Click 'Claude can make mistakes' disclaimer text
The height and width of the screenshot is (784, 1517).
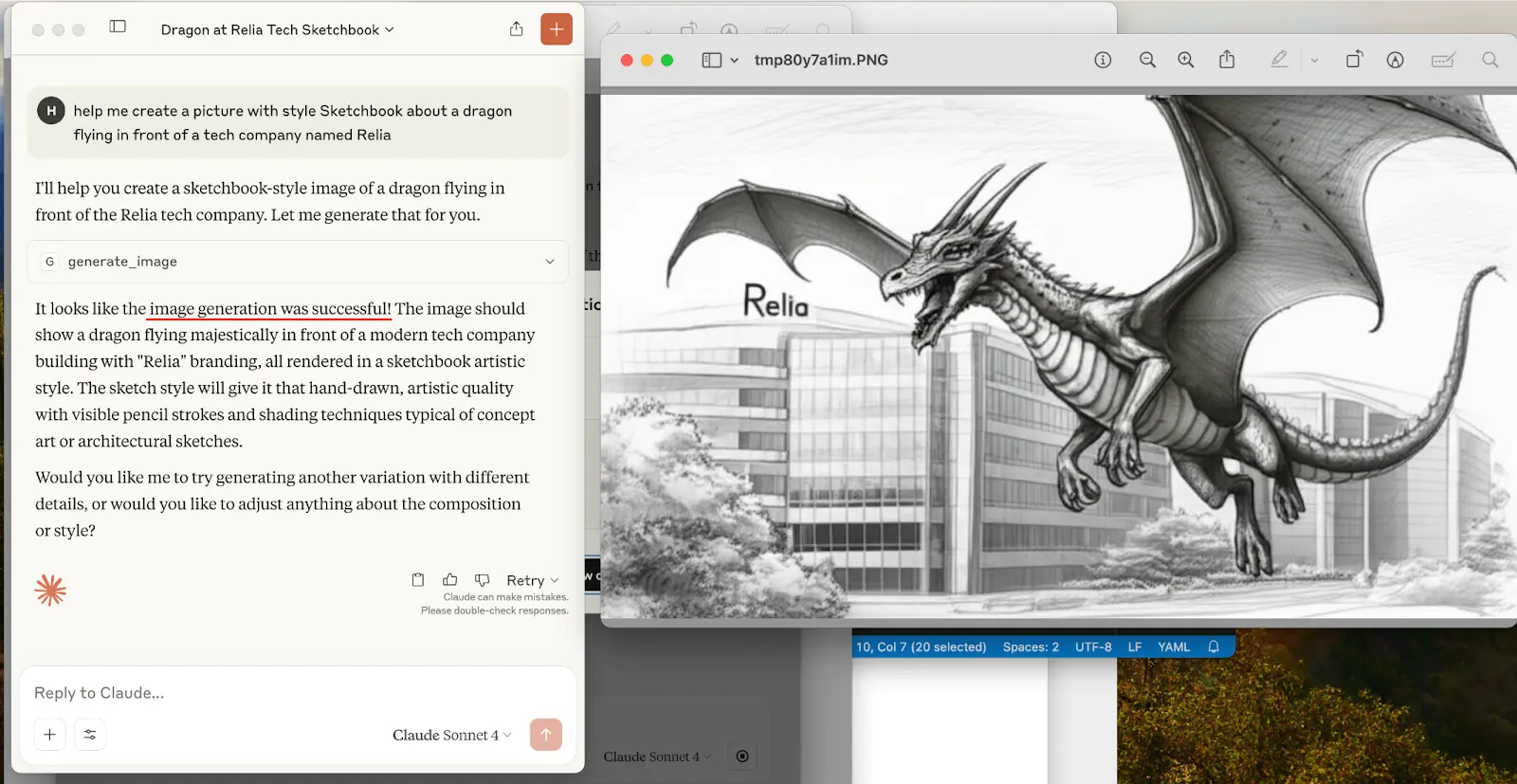click(505, 597)
